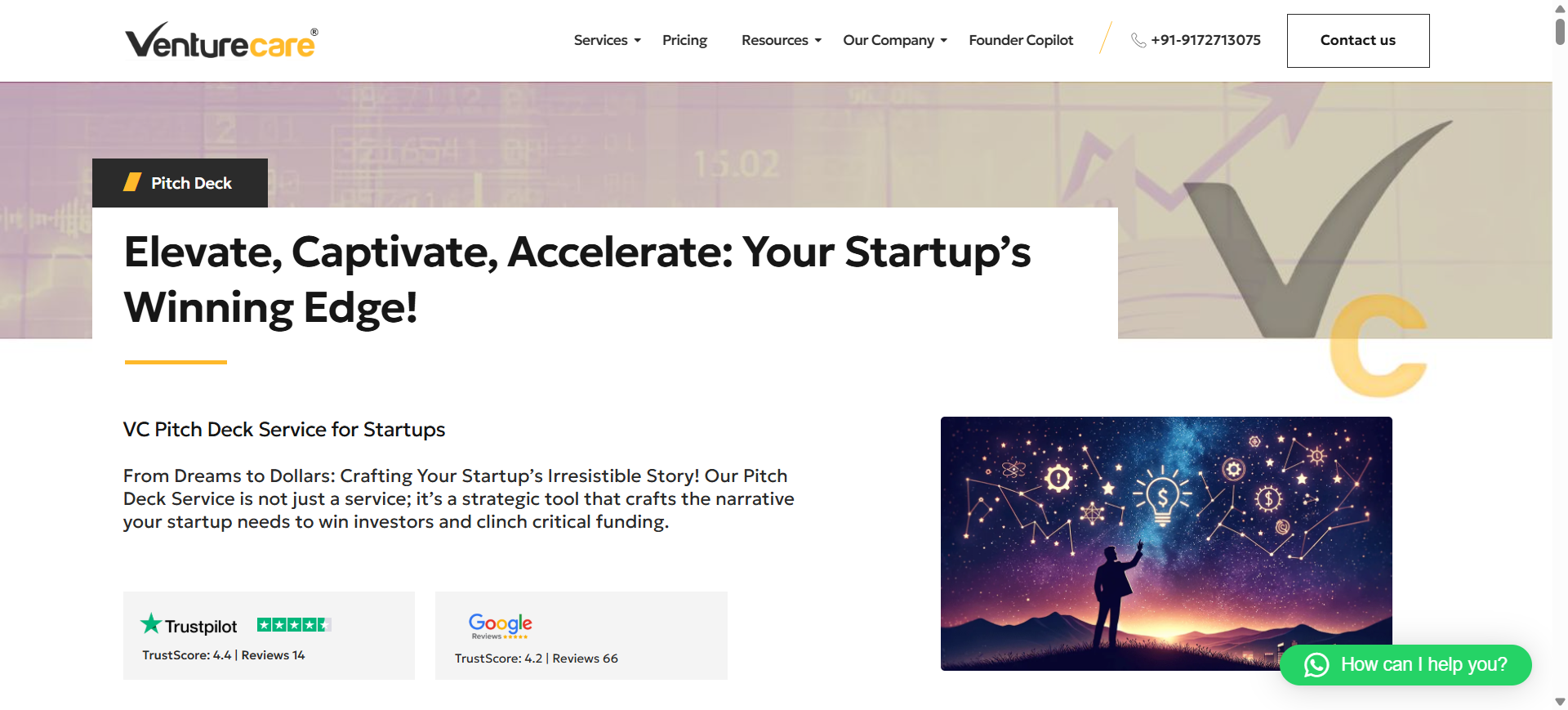Click the yellow divider under the headline

click(174, 360)
